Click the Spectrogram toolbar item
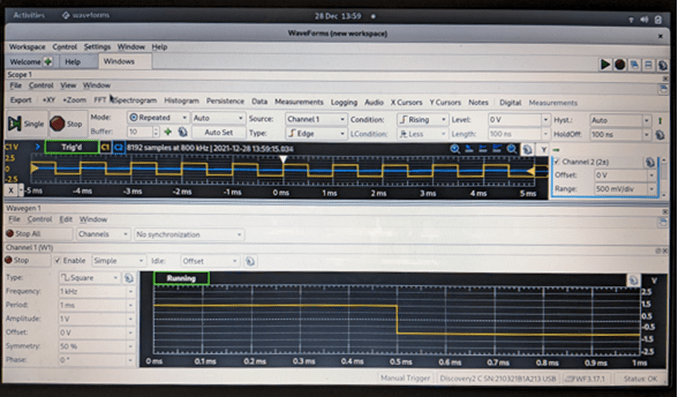Image resolution: width=678 pixels, height=398 pixels. pyautogui.click(x=136, y=100)
